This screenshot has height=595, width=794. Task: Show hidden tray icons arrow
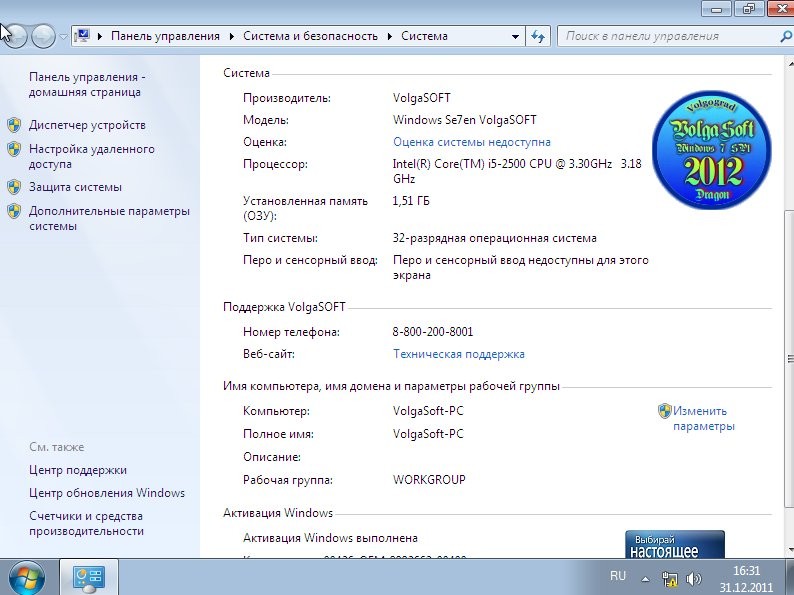click(645, 579)
